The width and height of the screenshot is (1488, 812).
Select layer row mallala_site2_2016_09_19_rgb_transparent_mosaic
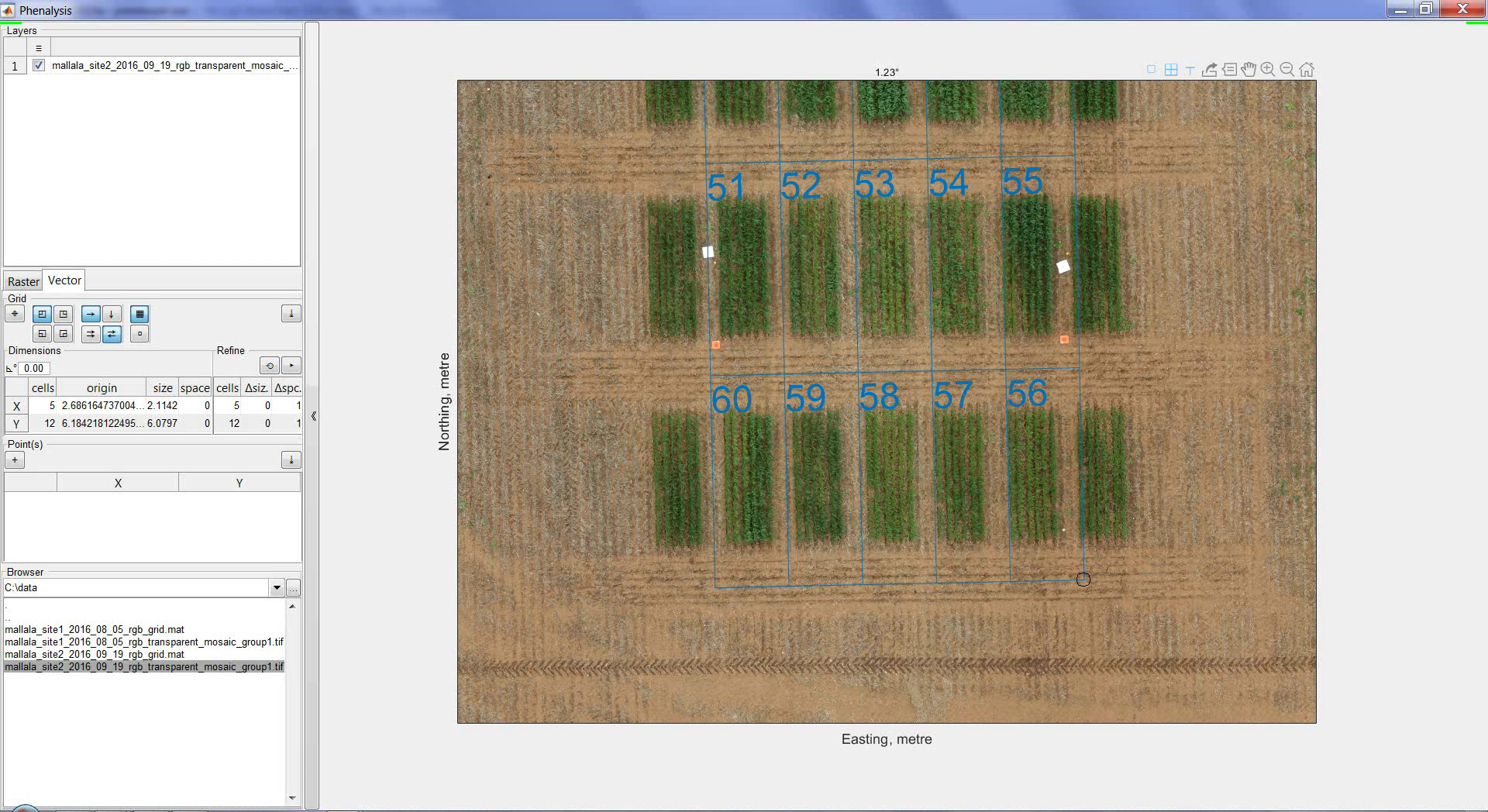[x=174, y=66]
